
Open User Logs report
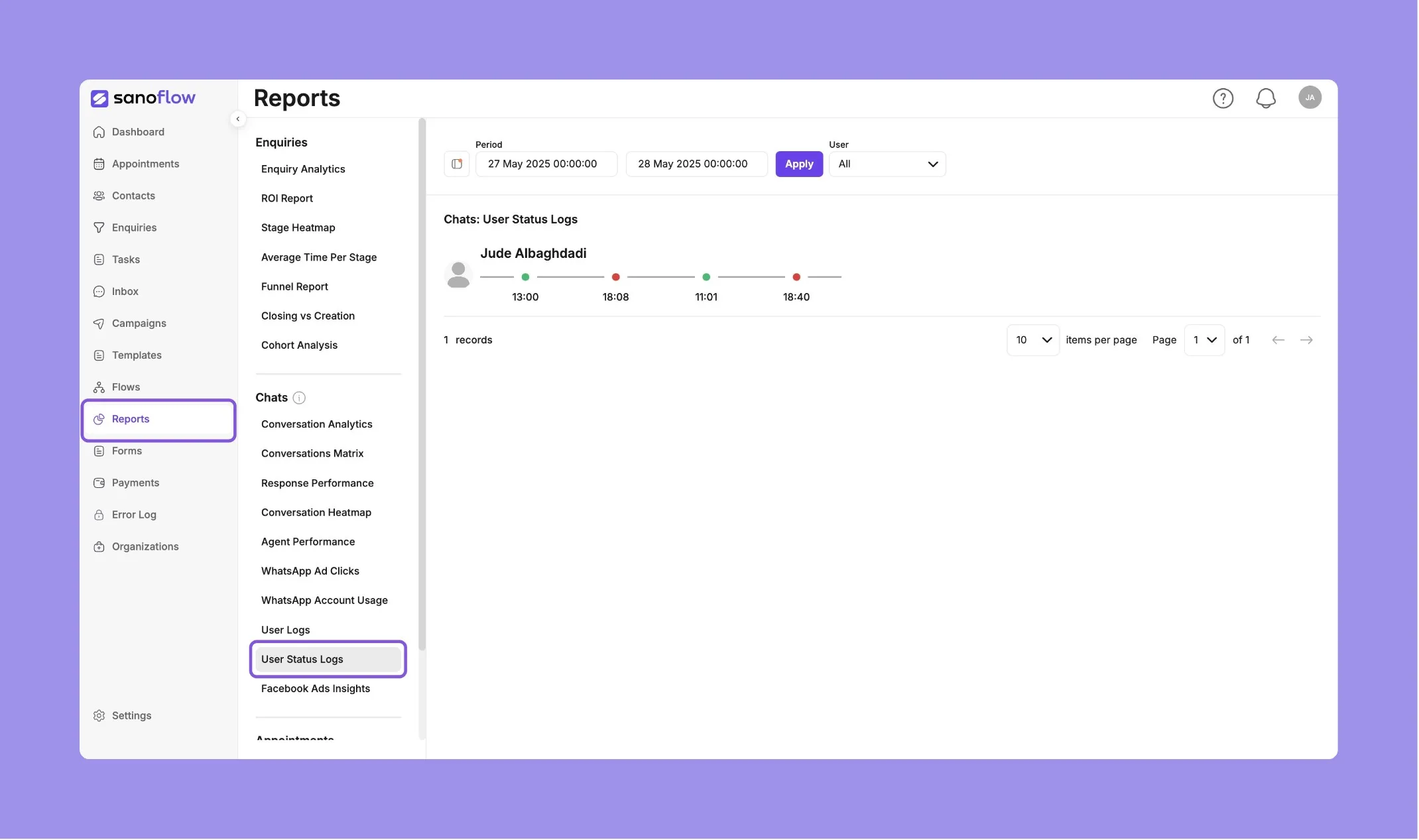286,630
